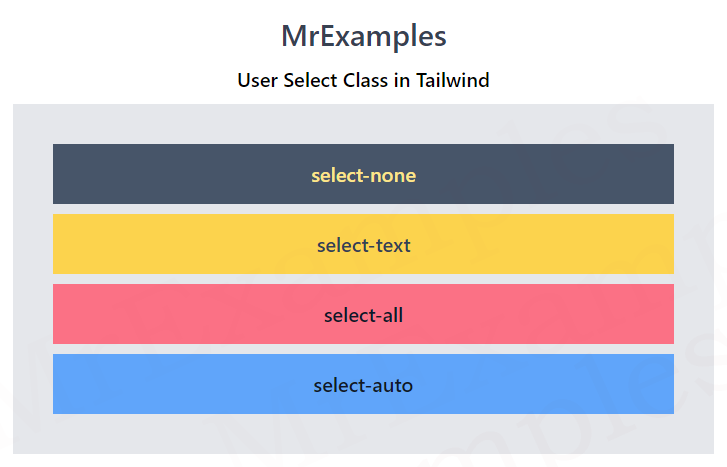This screenshot has width=727, height=467.
Task: Click the word 'Class' in the subtitle
Action: pyautogui.click(x=365, y=80)
